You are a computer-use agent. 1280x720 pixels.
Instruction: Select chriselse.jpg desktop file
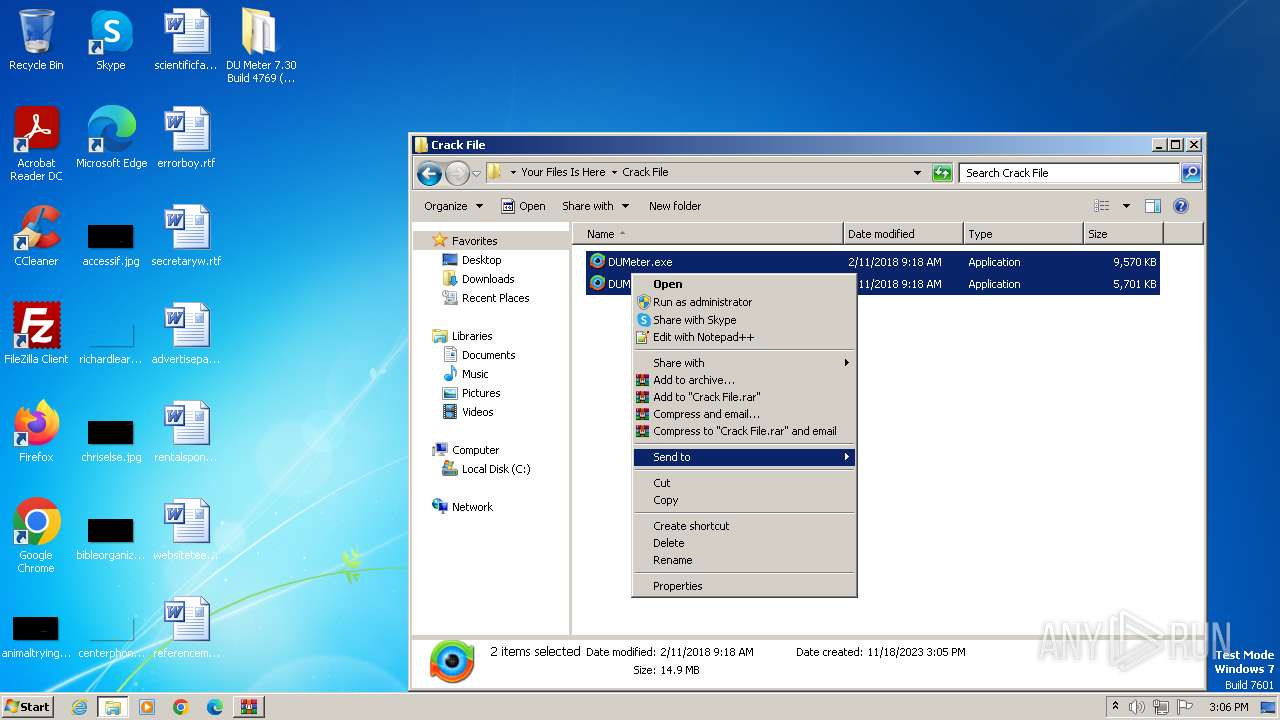click(x=111, y=441)
